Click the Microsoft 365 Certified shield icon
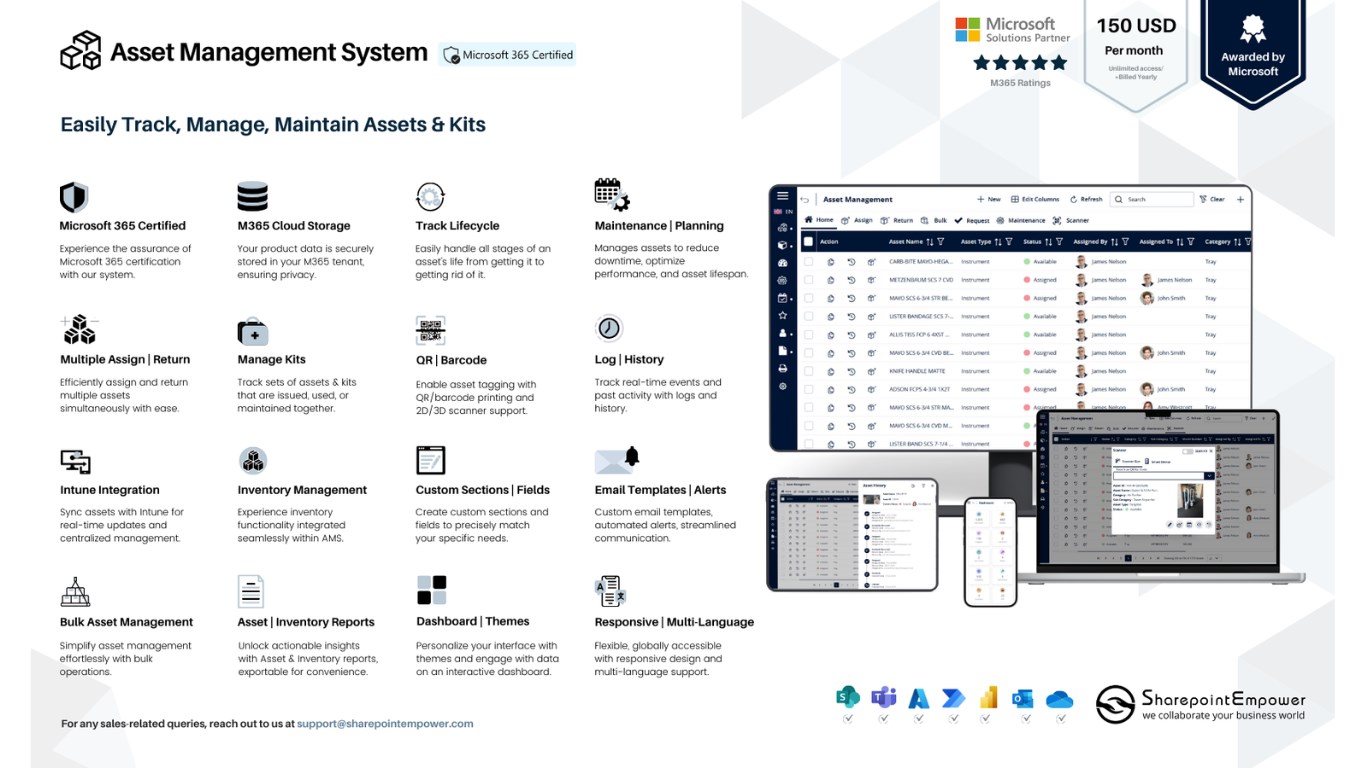1366x768 pixels. pos(73,196)
